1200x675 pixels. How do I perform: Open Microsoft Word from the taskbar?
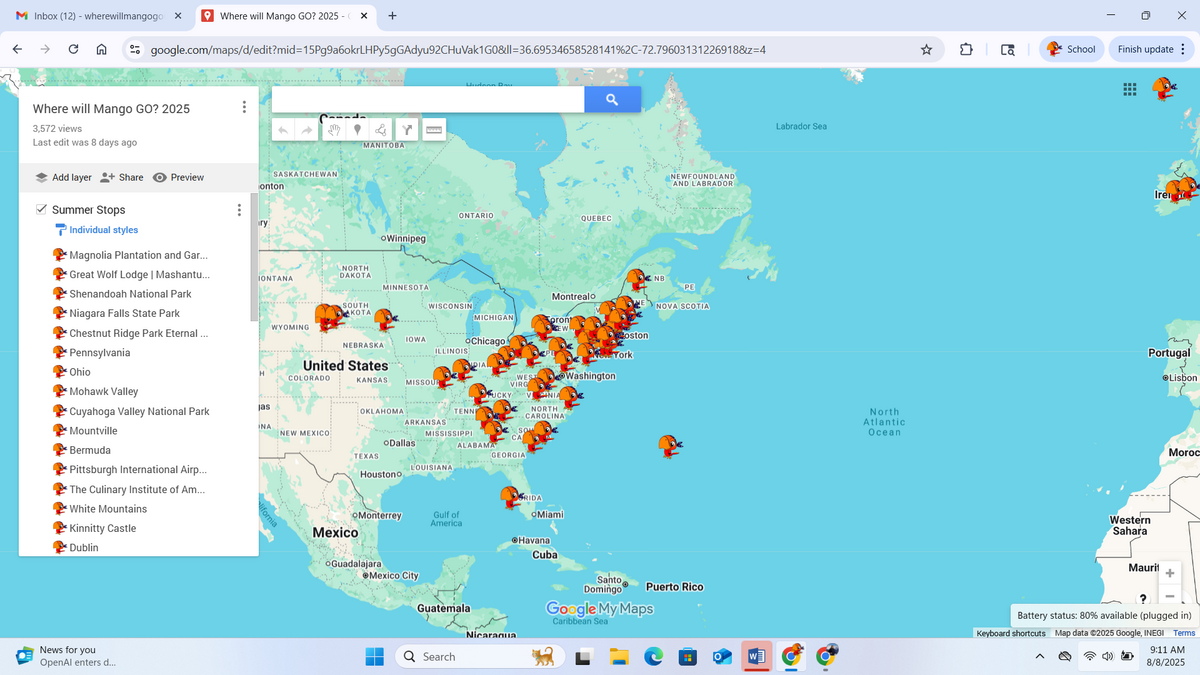tap(757, 657)
